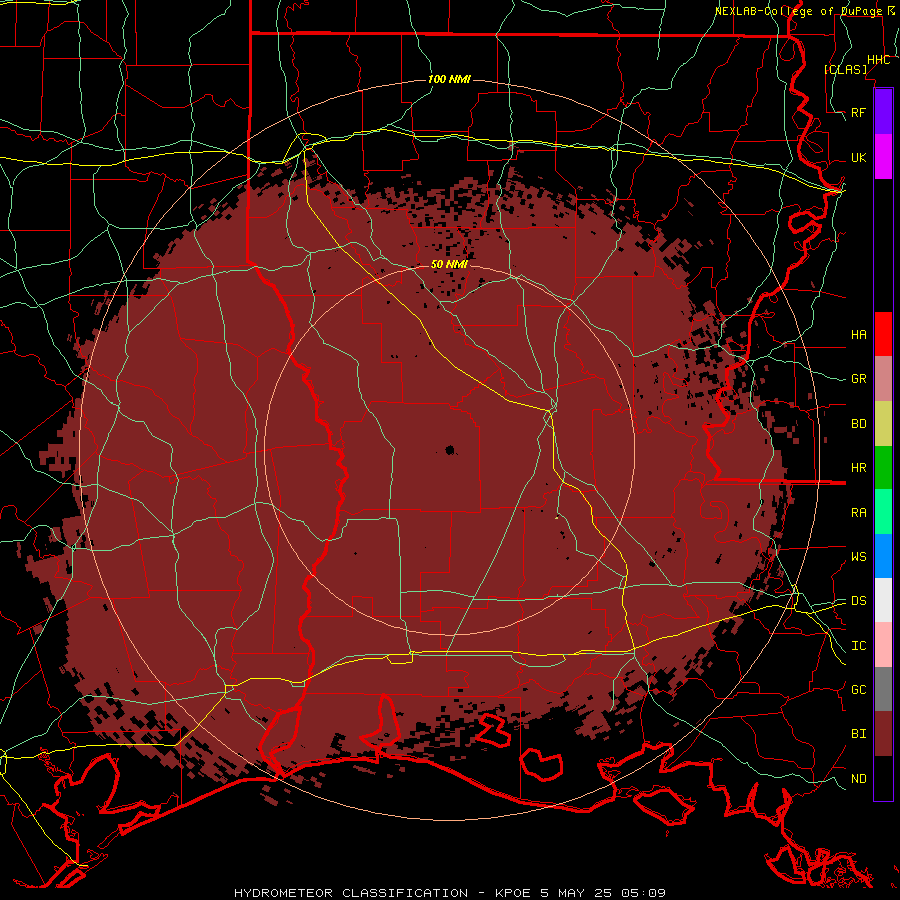Click the mint green RA legend swatch

883,512
